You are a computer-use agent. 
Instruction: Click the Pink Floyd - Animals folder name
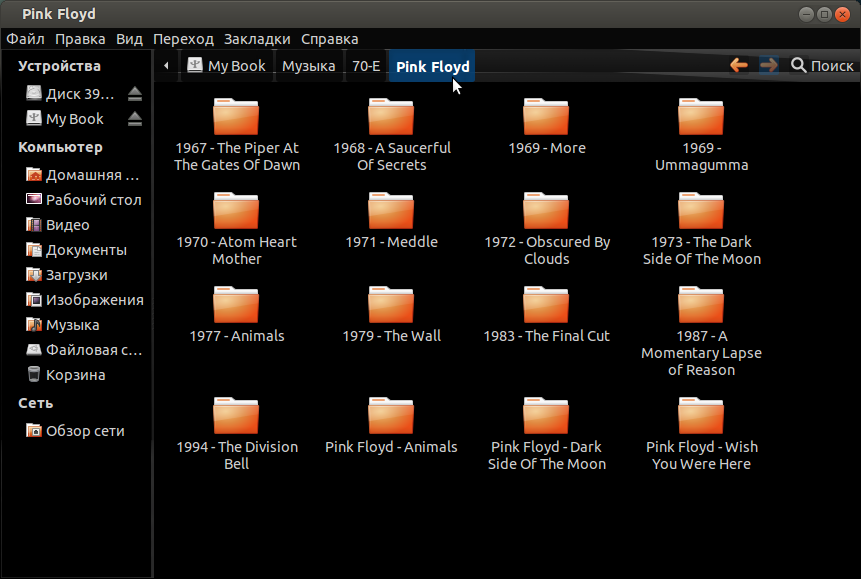pyautogui.click(x=391, y=447)
